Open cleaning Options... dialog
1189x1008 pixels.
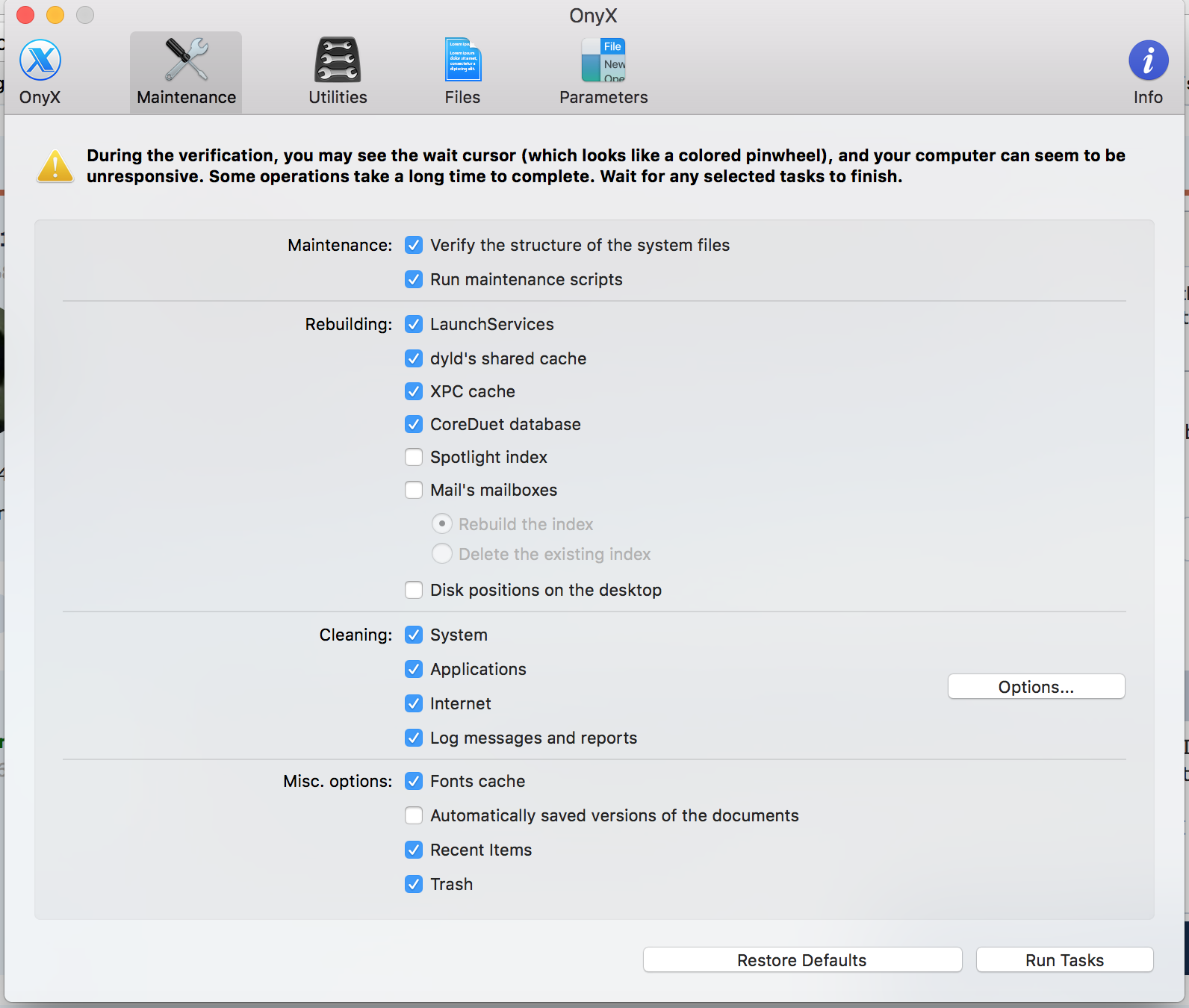click(x=1037, y=687)
